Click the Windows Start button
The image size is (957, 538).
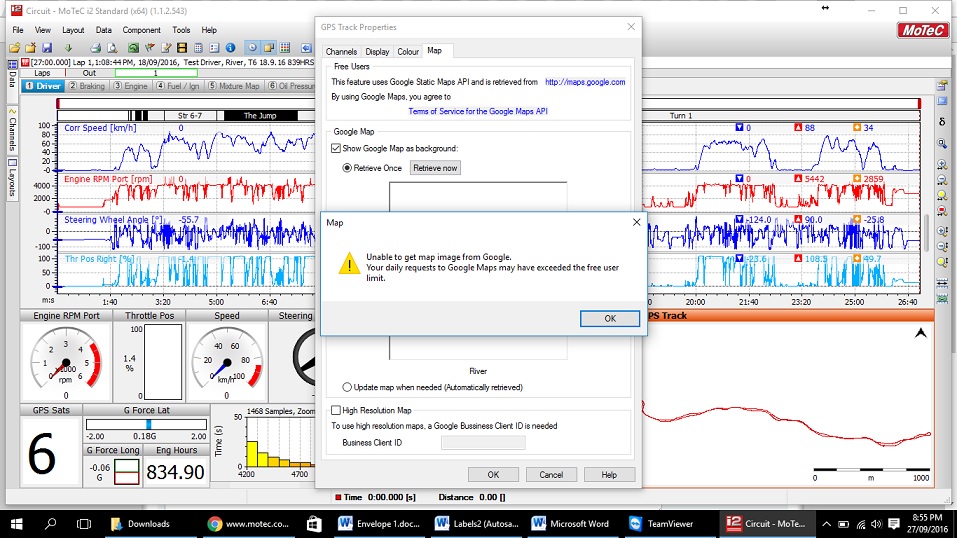pos(16,524)
